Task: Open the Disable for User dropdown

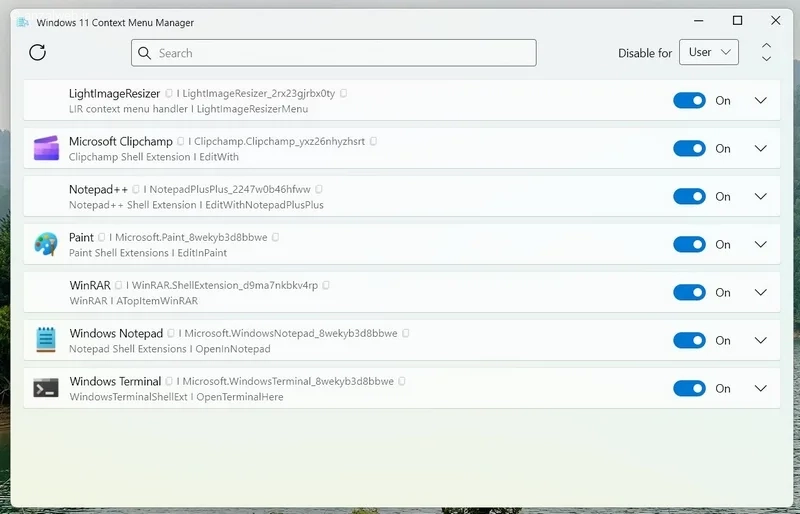Action: point(709,52)
